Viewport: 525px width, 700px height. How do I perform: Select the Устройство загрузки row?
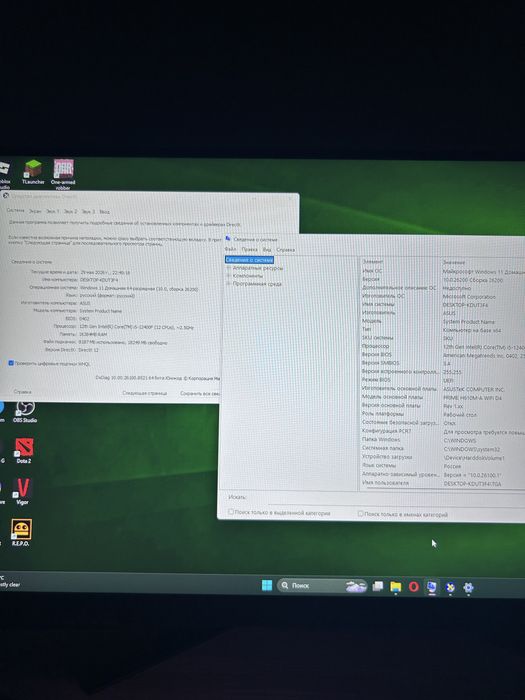[x=443, y=457]
